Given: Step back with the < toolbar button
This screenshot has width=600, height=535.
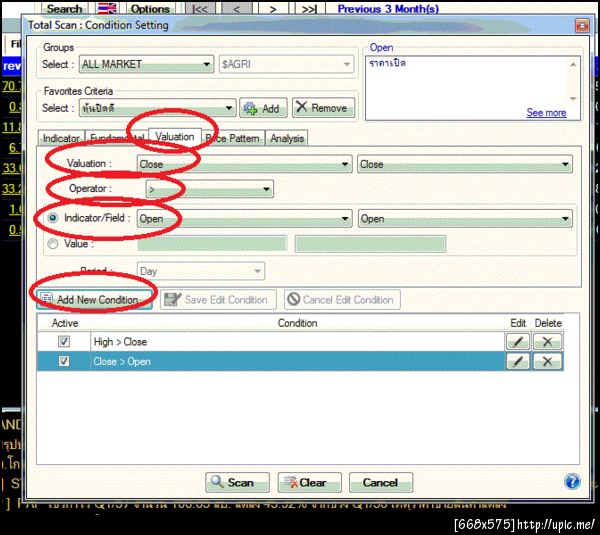Looking at the screenshot, I should pyautogui.click(x=236, y=8).
